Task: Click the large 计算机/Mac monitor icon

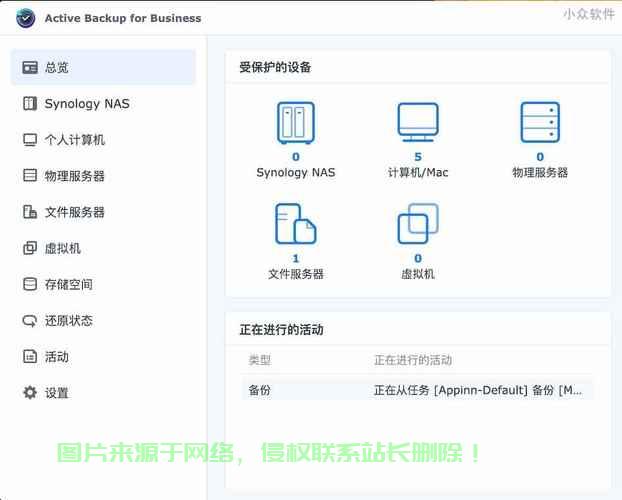Action: tap(418, 122)
